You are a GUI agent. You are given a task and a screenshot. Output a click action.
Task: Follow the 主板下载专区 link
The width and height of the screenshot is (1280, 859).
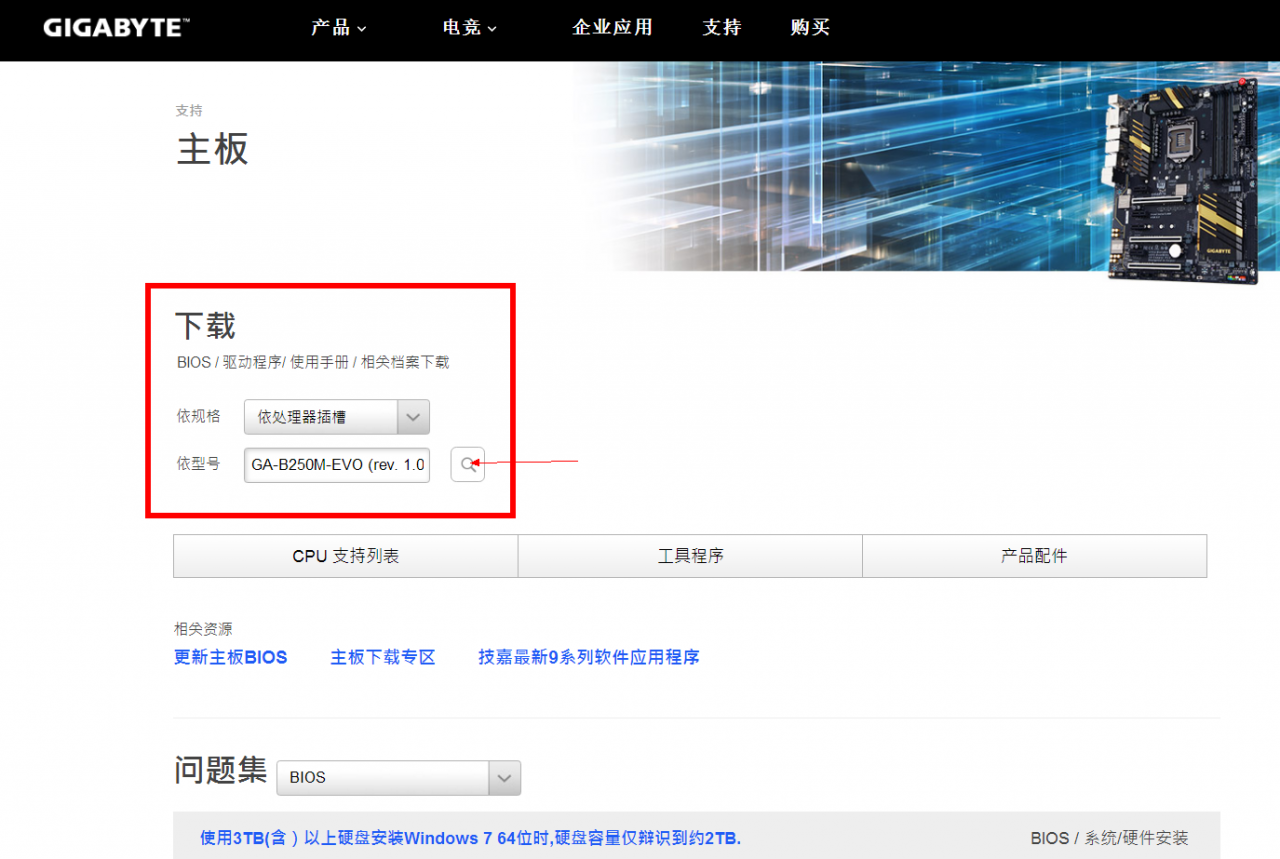pos(383,657)
